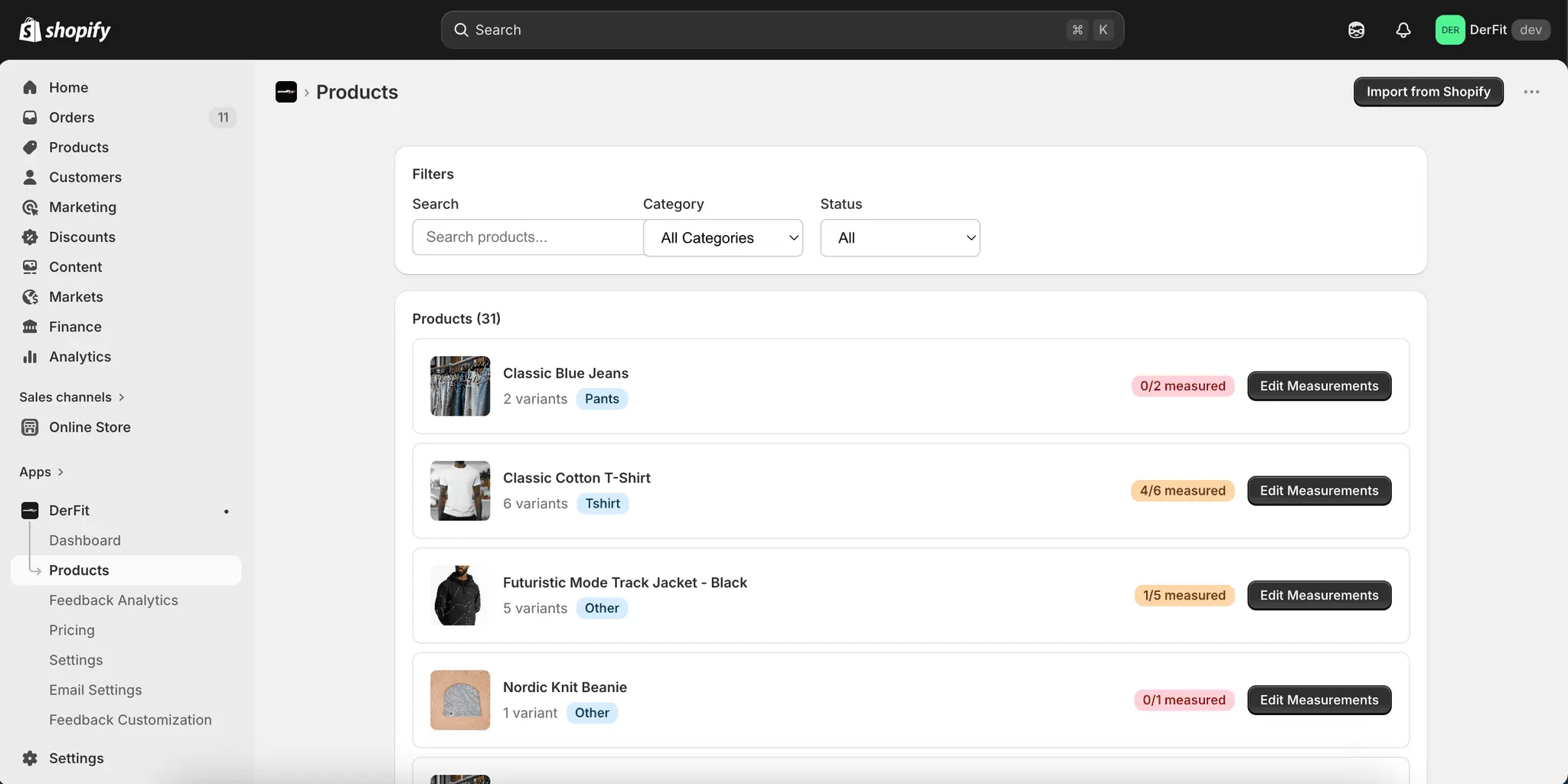Click the 4/6 measured badge
The width and height of the screenshot is (1568, 784).
[x=1183, y=491]
